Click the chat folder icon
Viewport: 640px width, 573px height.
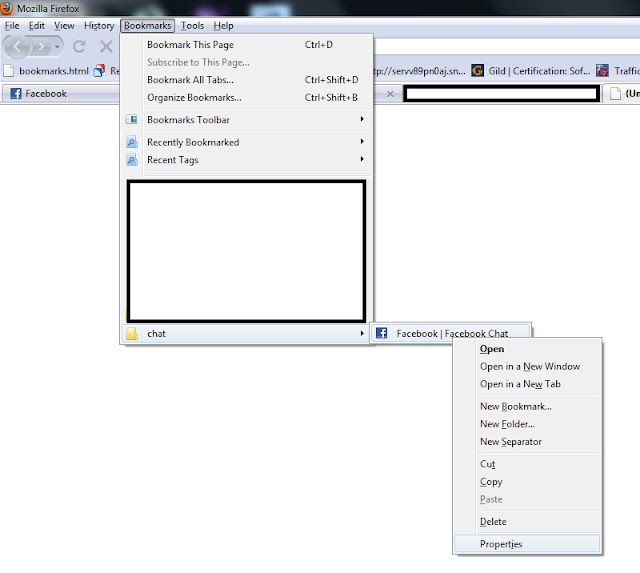(x=132, y=333)
